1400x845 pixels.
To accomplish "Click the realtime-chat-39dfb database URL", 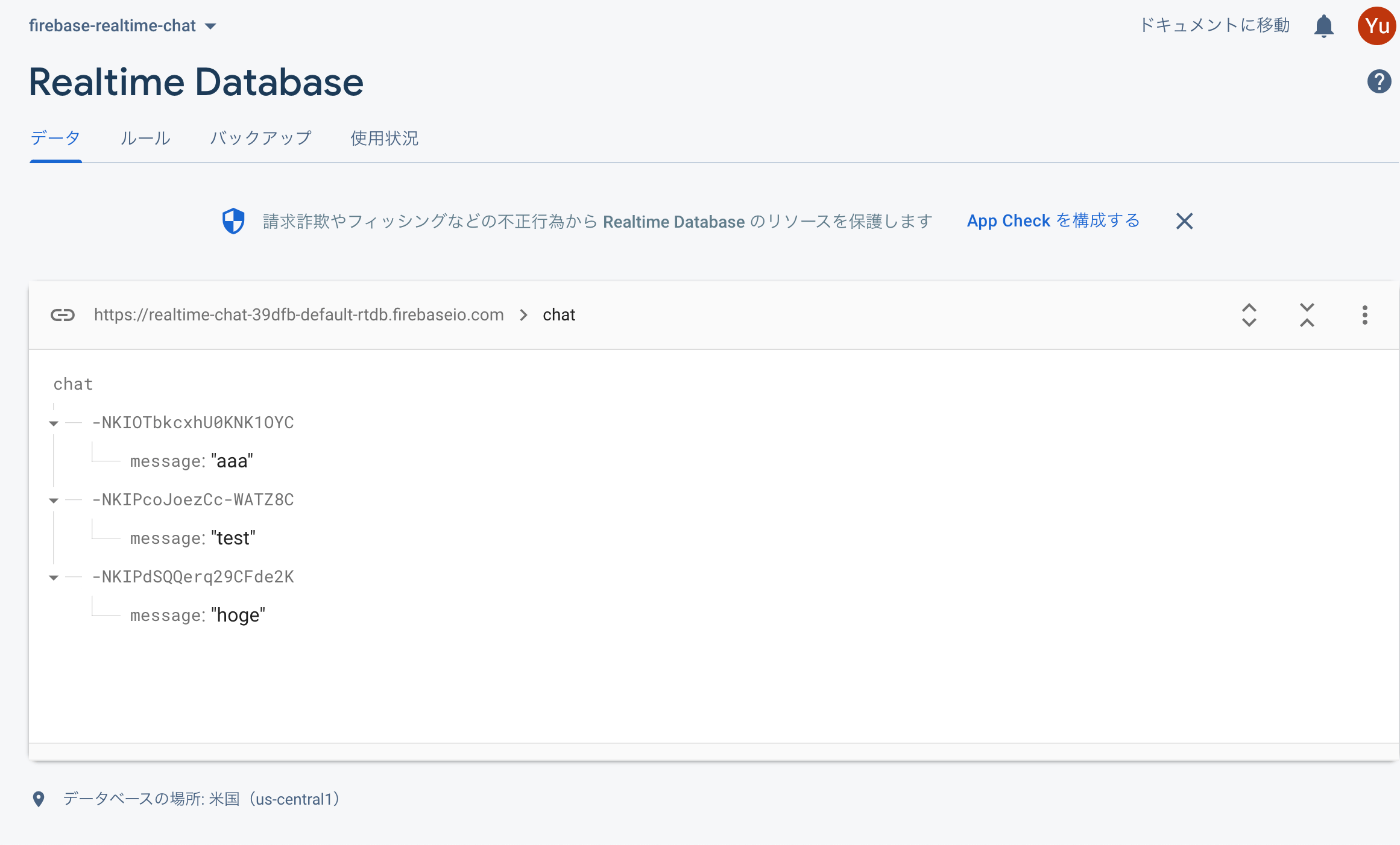I will tap(299, 315).
